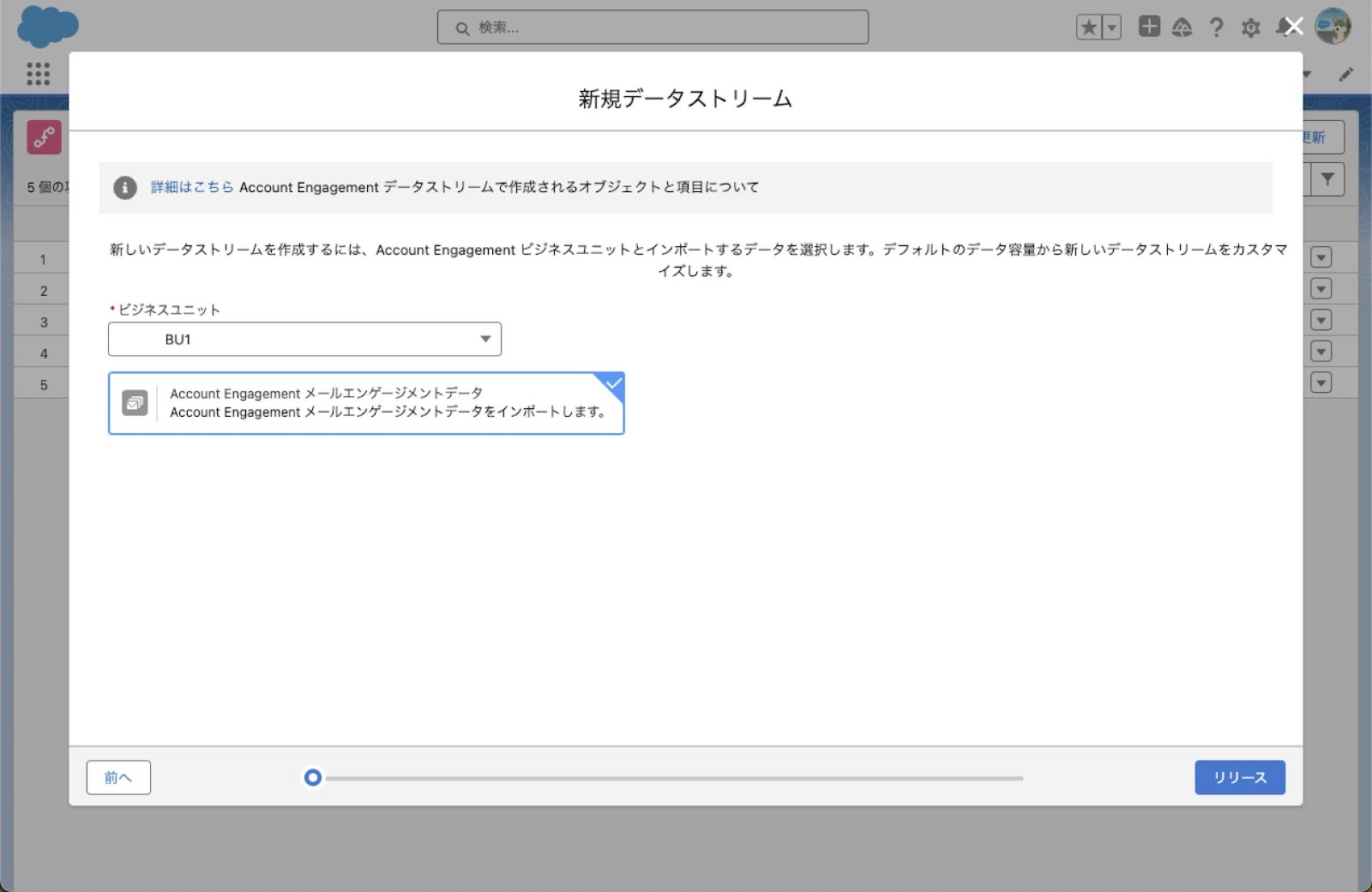The image size is (1372, 892).
Task: Open row 1 action dropdown arrow
Action: pyautogui.click(x=1321, y=257)
